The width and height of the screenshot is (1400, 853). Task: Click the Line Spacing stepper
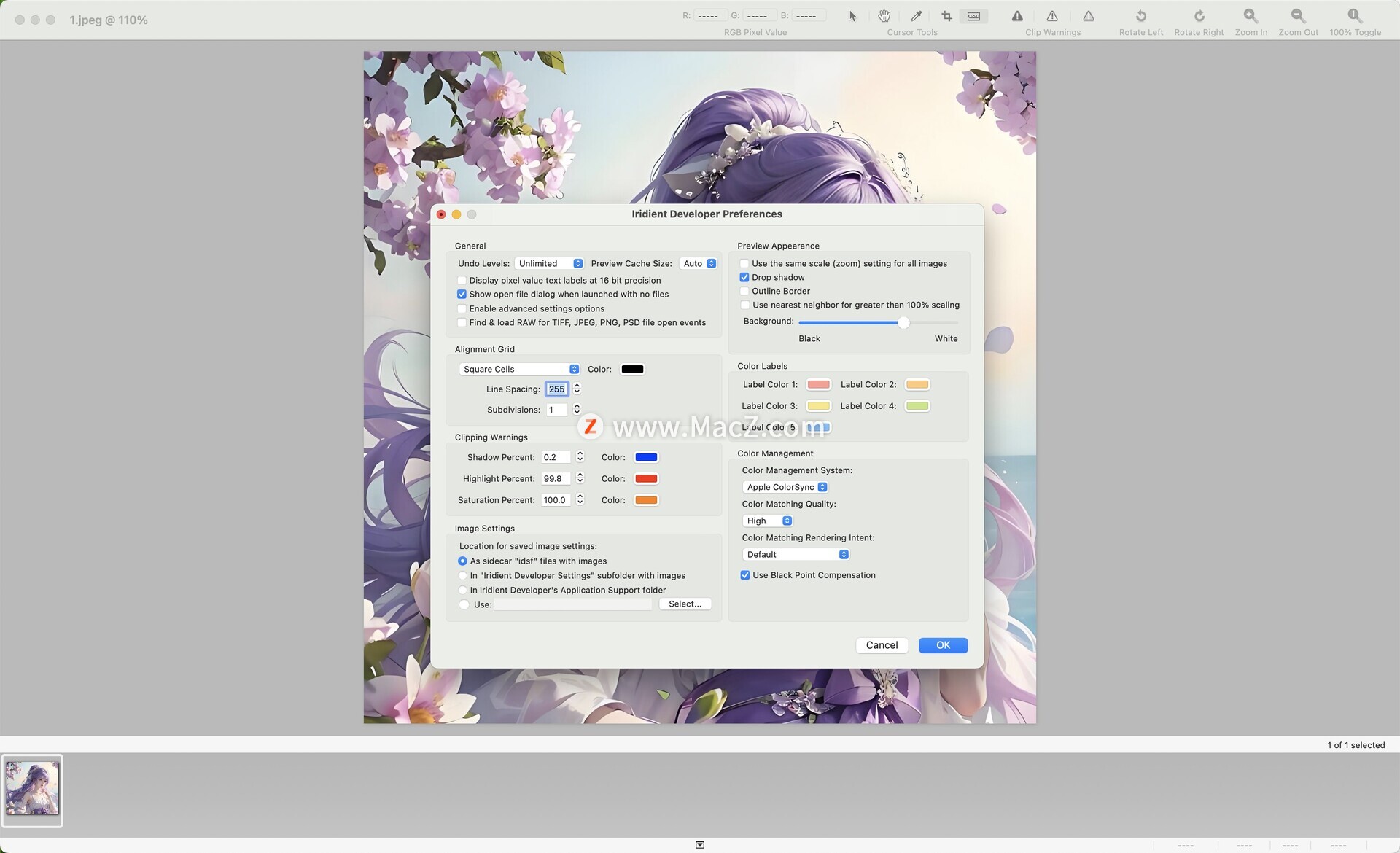click(x=577, y=389)
